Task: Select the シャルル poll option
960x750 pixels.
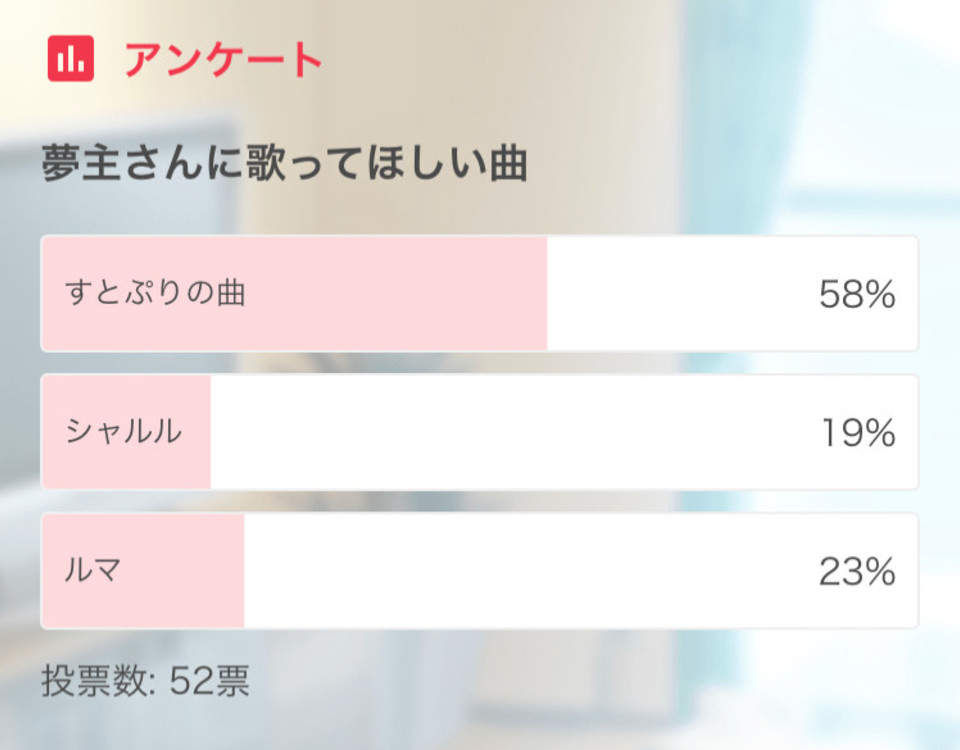Action: point(479,432)
